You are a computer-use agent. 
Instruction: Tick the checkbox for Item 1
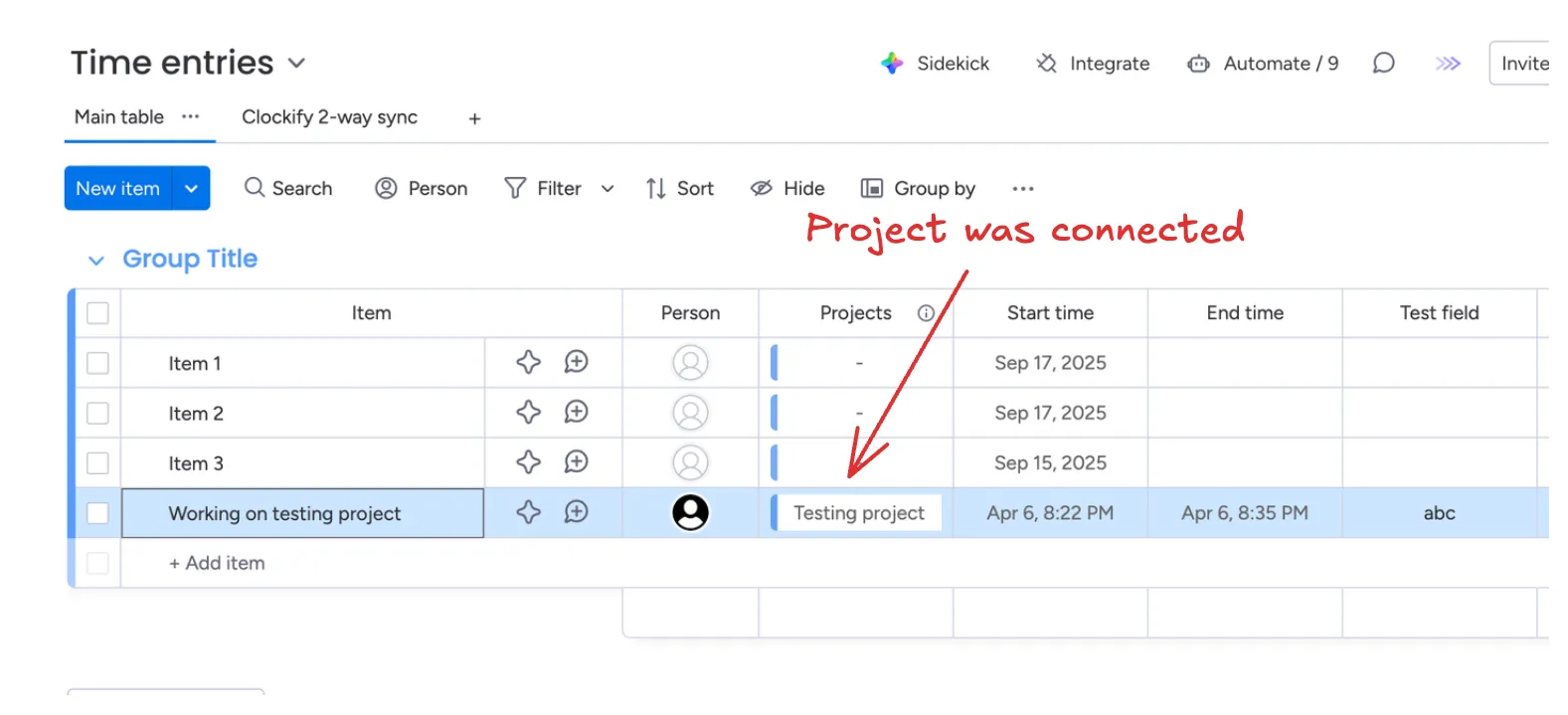97,363
